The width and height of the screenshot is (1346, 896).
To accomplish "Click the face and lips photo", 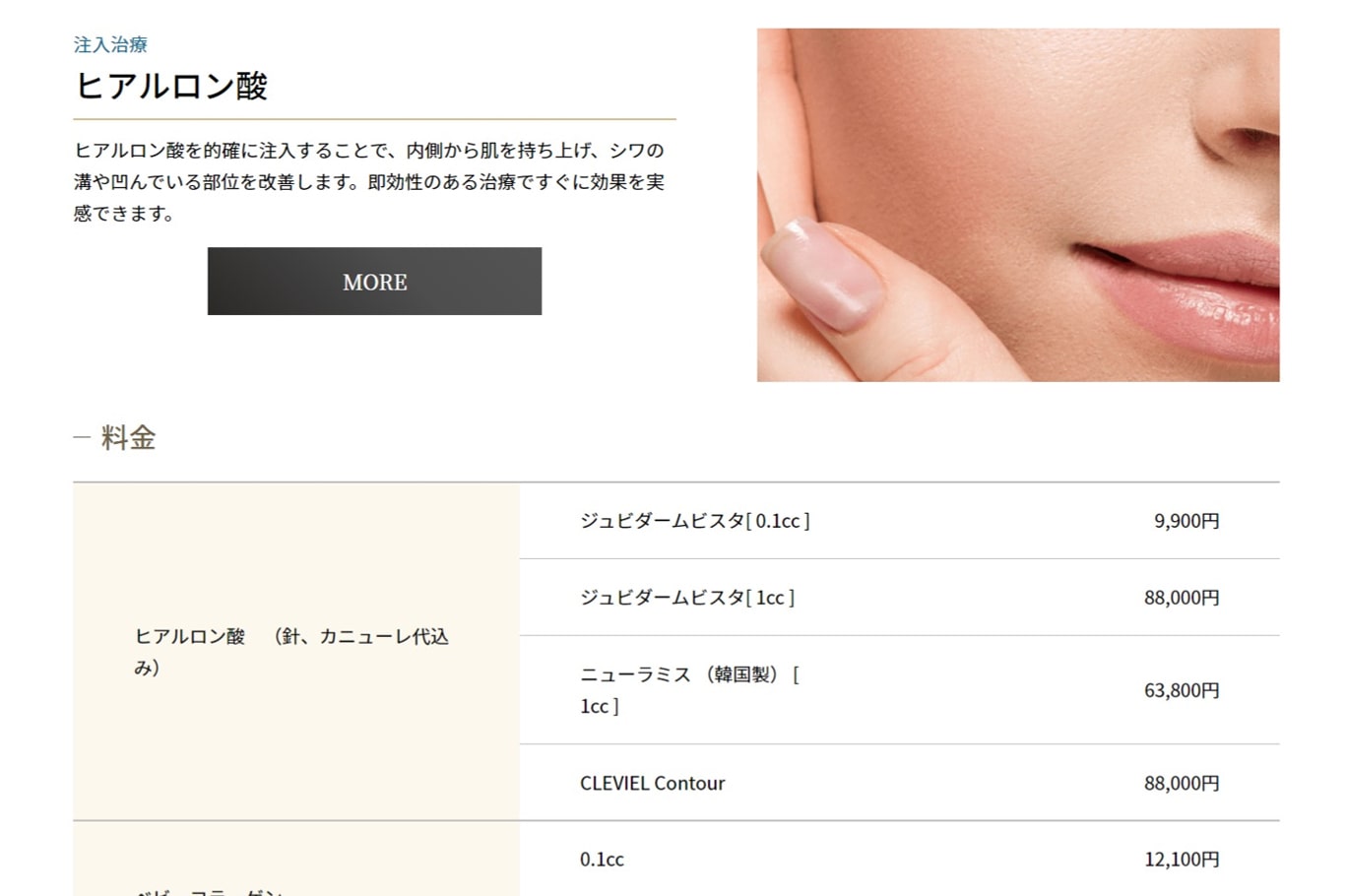I will tap(1018, 205).
